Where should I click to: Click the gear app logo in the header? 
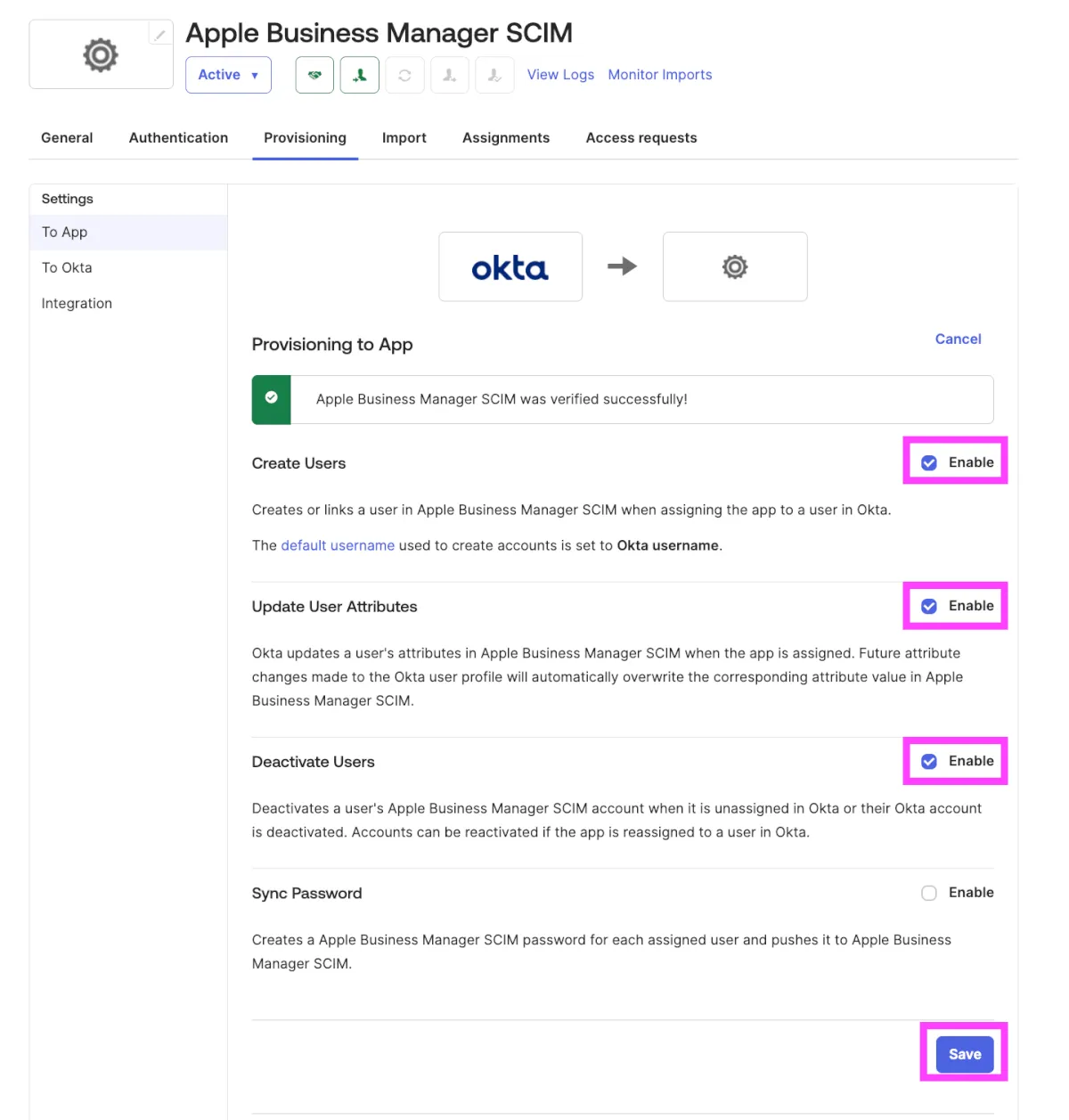pos(101,55)
